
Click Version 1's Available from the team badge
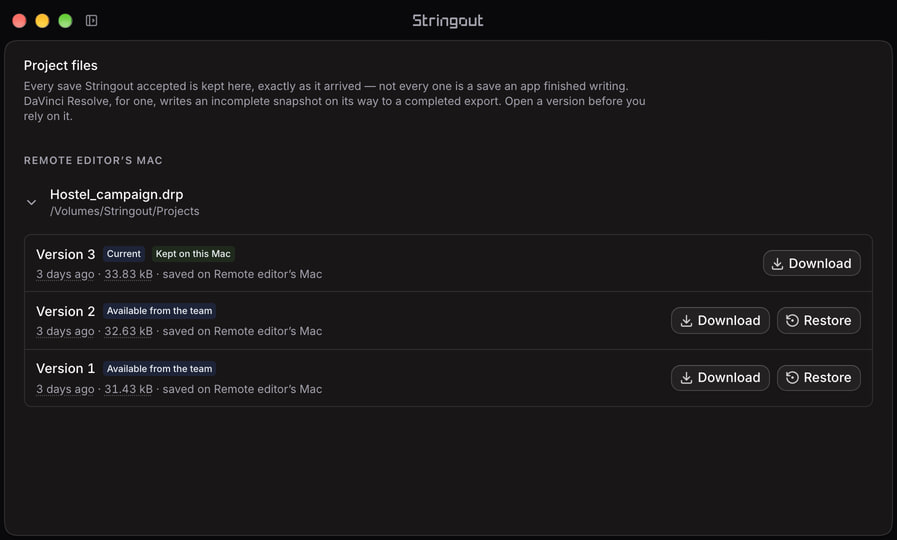point(159,369)
